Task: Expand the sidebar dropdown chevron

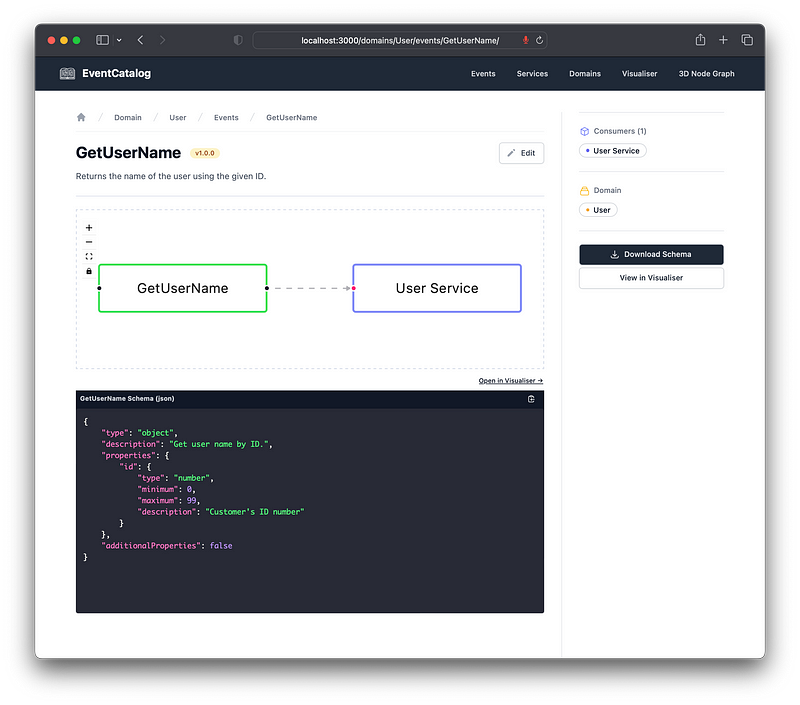Action: 119,40
